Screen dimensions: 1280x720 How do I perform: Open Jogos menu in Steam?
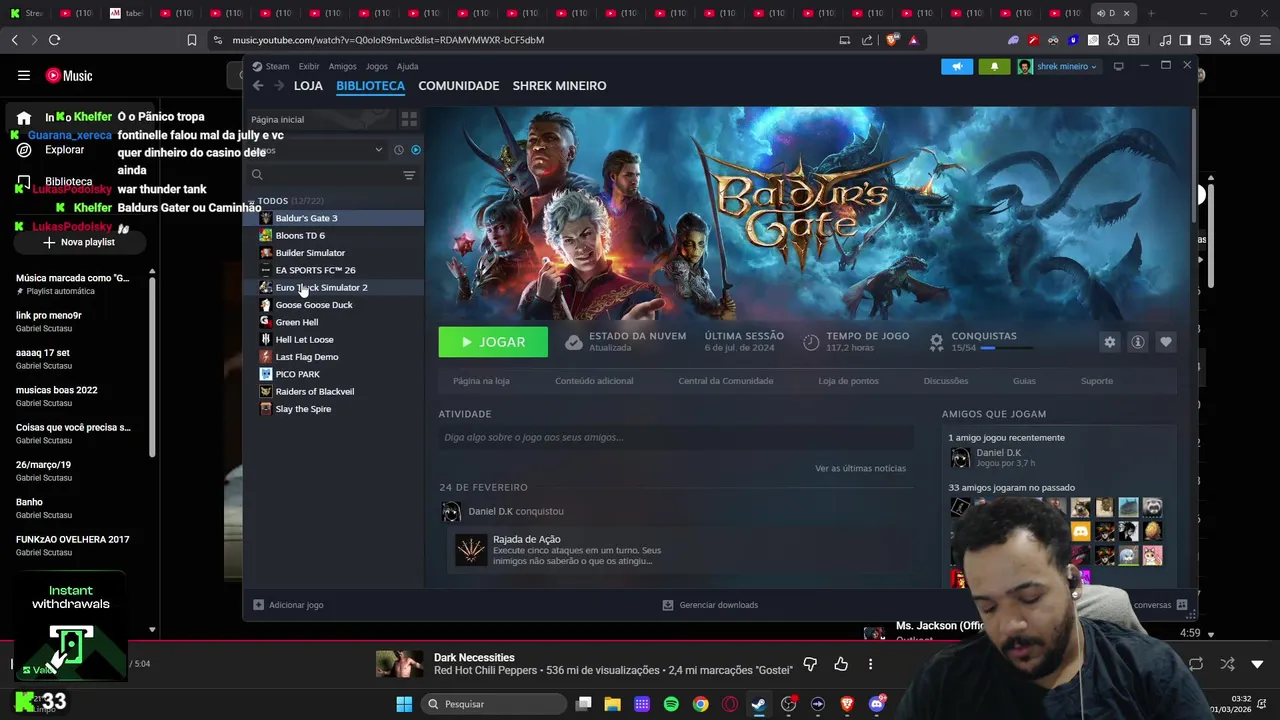(376, 66)
